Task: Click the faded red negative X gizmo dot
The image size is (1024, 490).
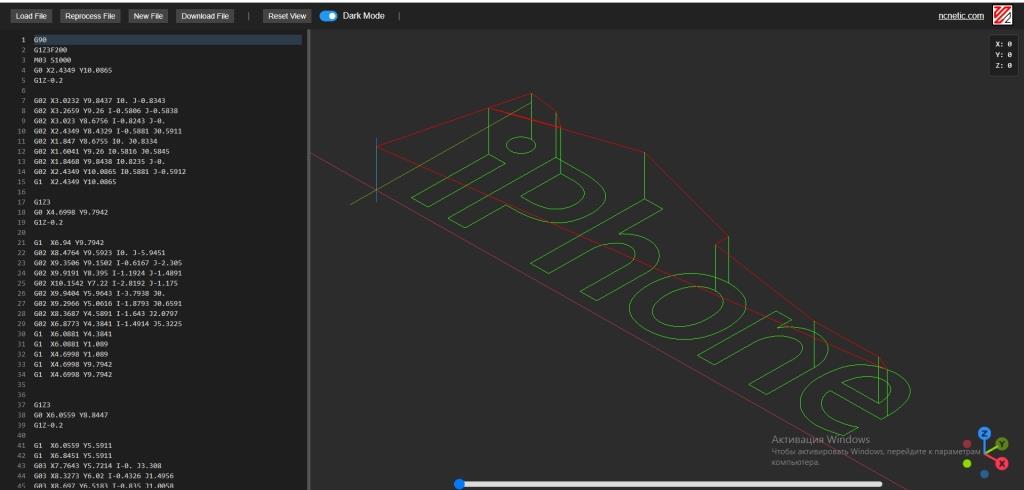Action: [967, 444]
